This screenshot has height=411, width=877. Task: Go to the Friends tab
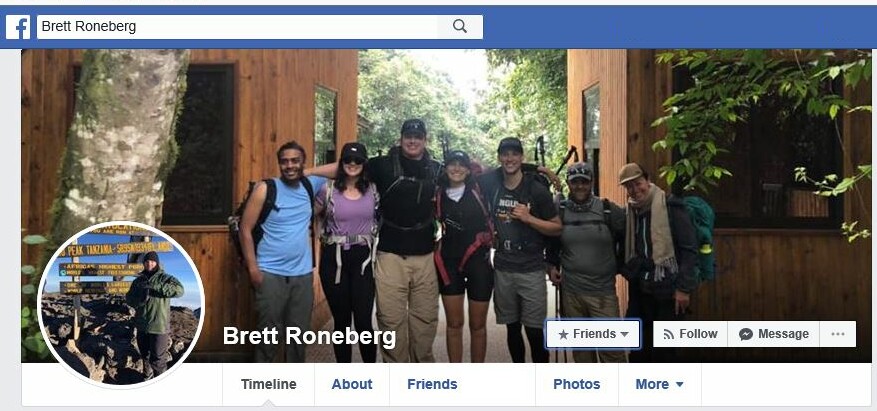[x=432, y=384]
